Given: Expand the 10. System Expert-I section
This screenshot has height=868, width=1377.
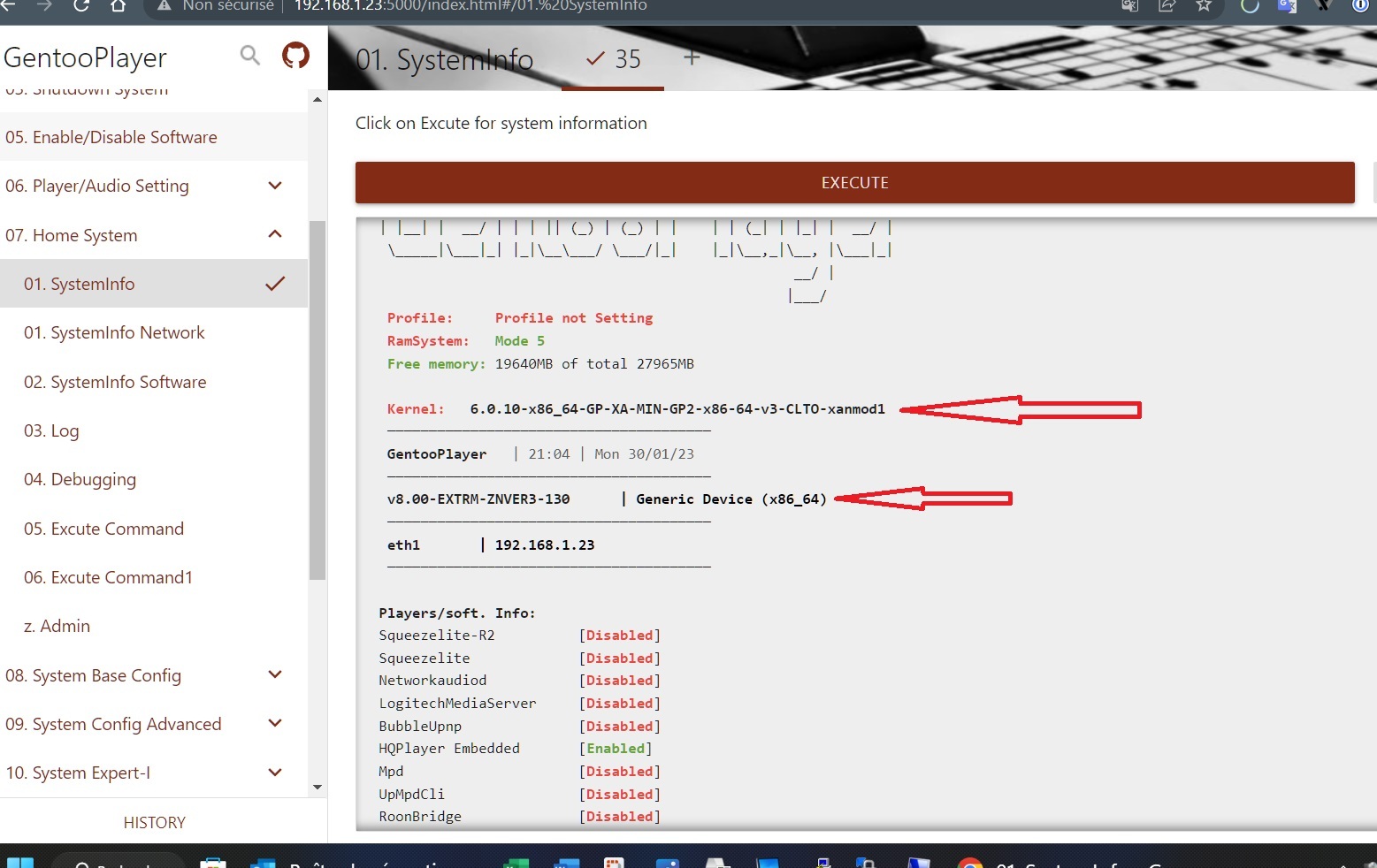Looking at the screenshot, I should click(x=275, y=773).
